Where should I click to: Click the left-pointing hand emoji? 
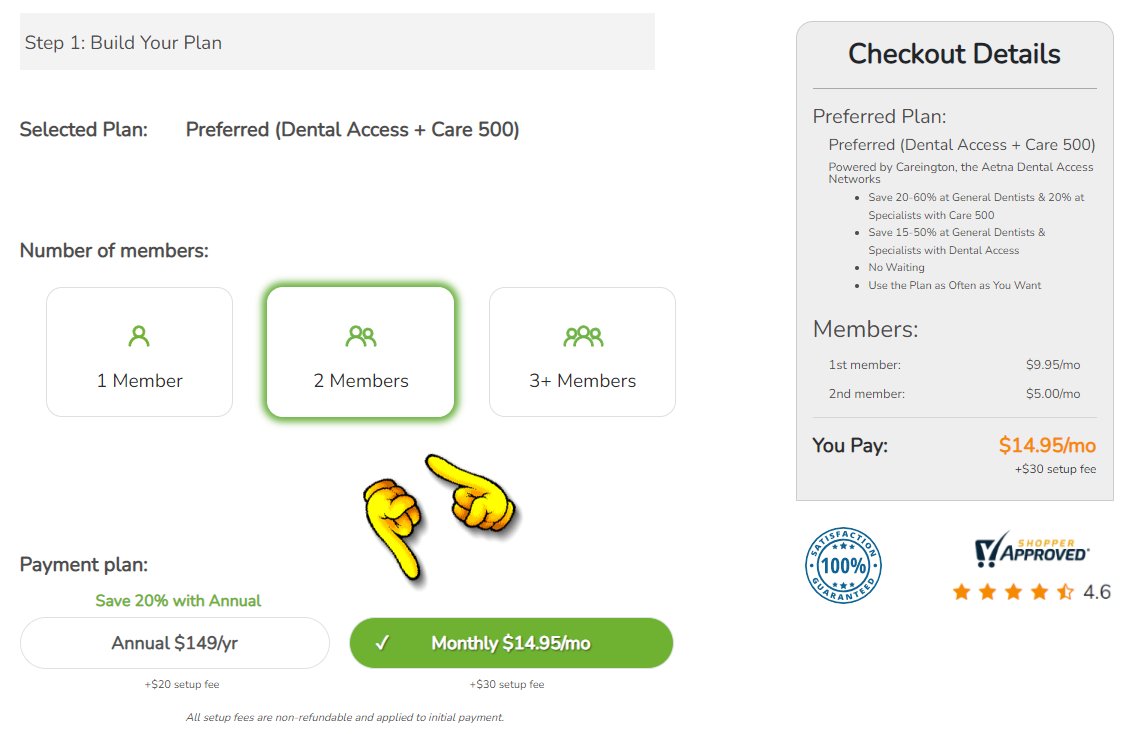(470, 492)
